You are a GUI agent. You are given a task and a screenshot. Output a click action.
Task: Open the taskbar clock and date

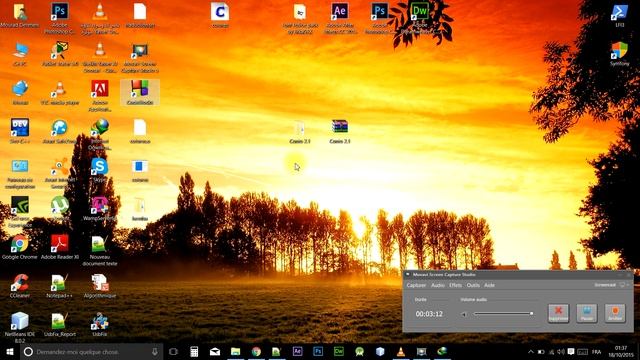point(620,351)
